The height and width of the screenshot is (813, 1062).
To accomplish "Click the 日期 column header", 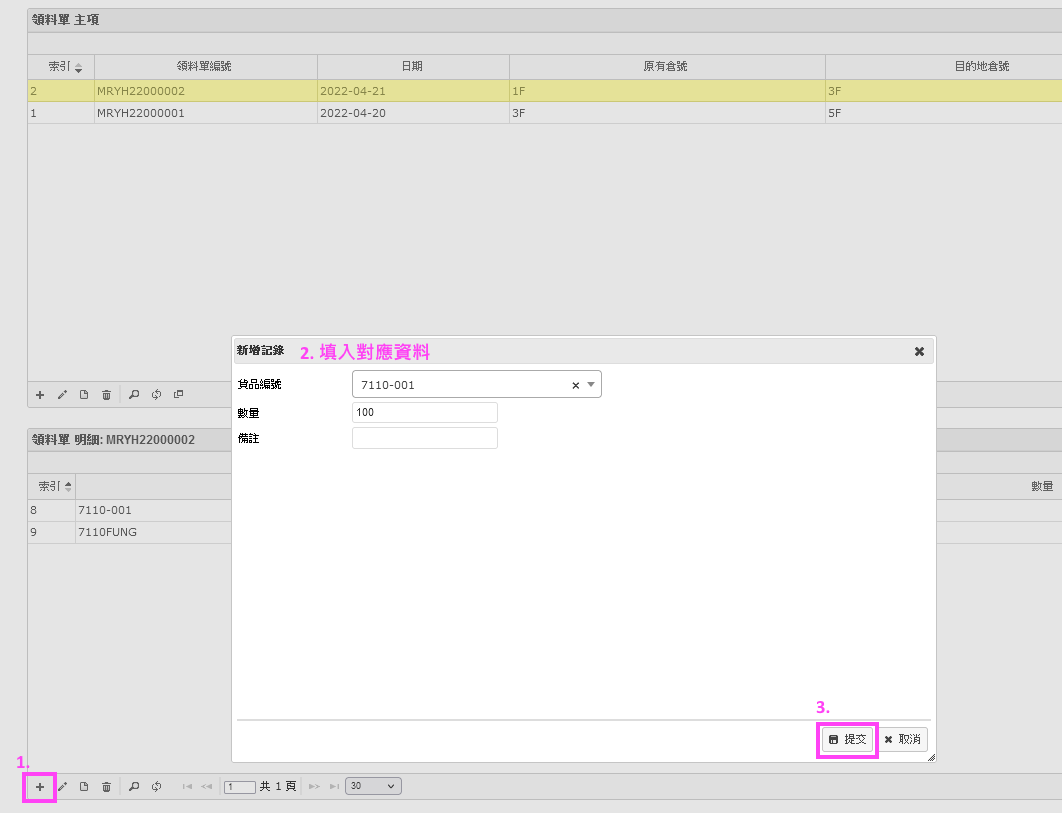I will (x=412, y=66).
